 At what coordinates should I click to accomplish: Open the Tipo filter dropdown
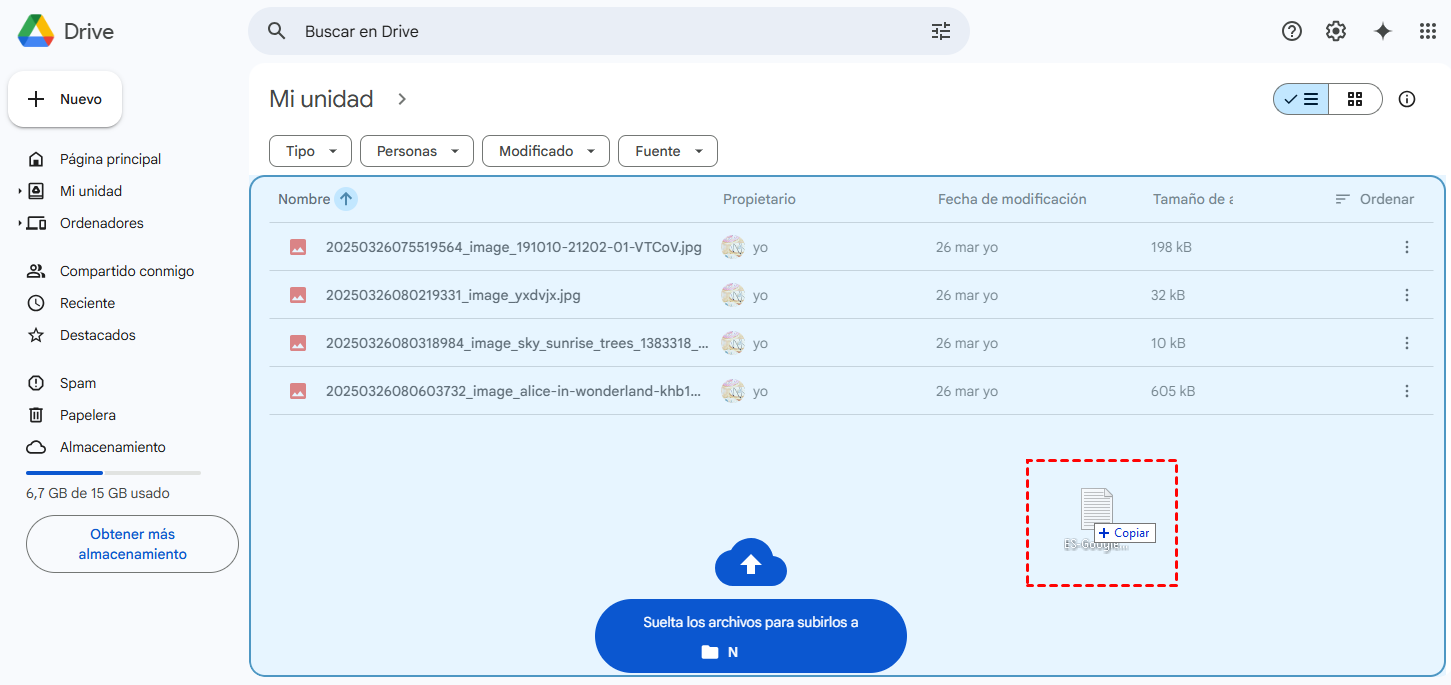point(310,151)
